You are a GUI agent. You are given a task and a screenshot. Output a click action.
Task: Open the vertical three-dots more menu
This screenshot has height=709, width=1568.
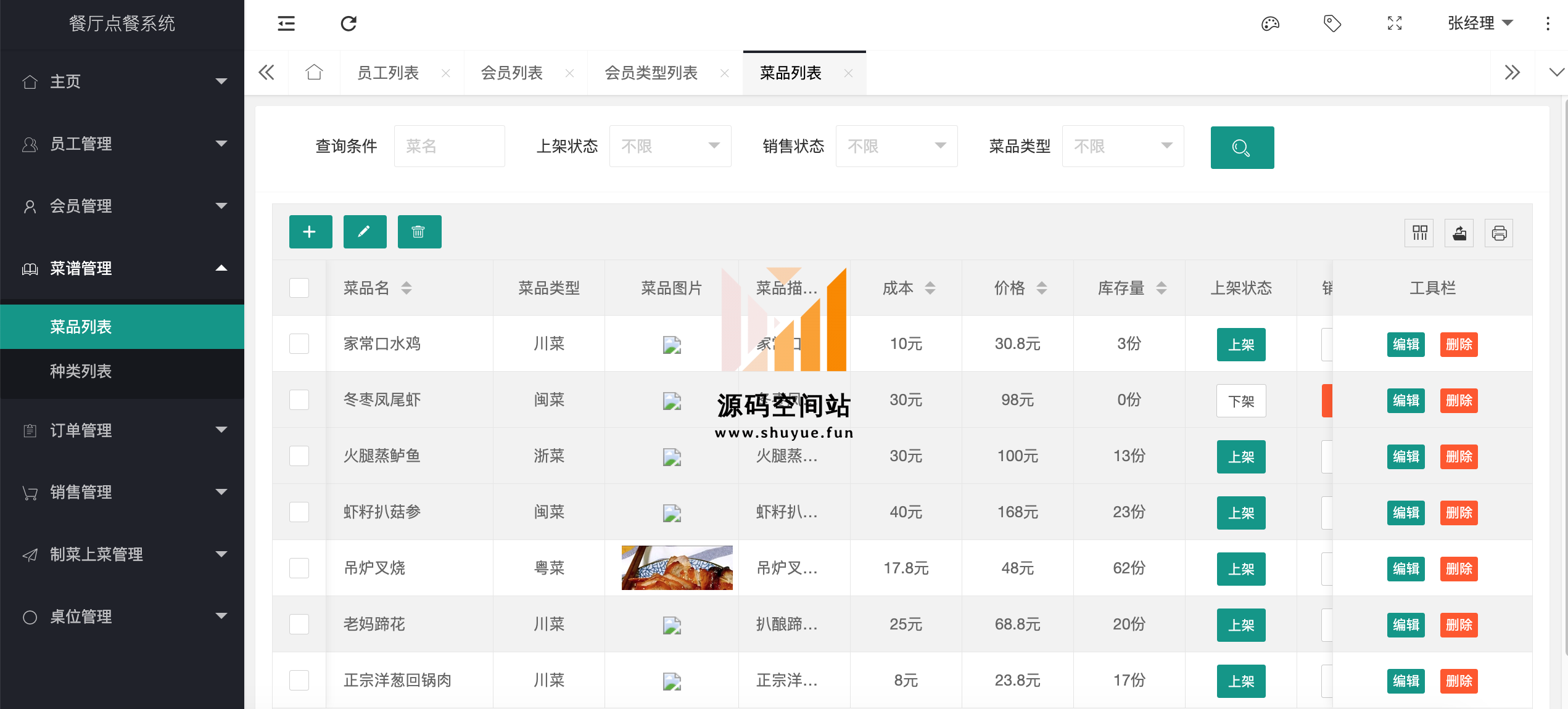click(x=1548, y=23)
